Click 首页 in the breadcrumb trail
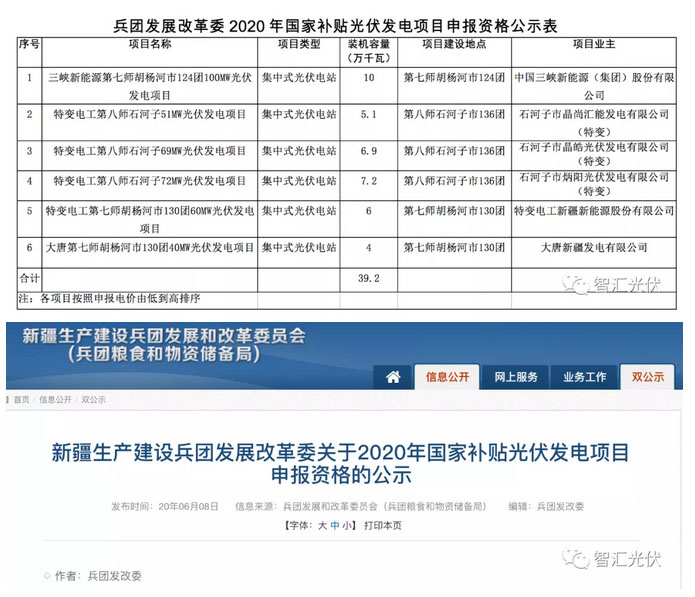The image size is (695, 597). (x=20, y=400)
